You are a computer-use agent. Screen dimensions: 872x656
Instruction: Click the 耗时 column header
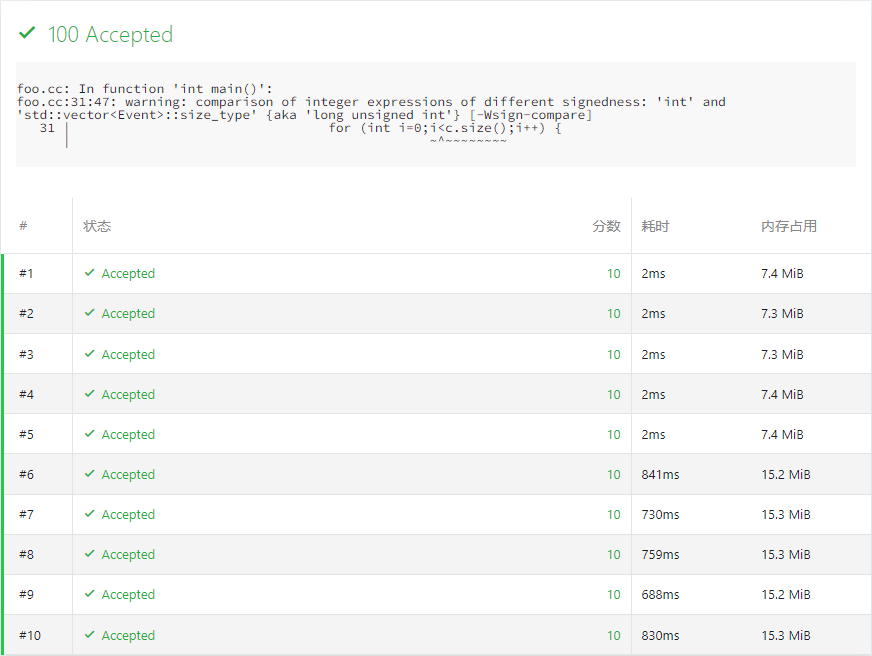pos(655,226)
